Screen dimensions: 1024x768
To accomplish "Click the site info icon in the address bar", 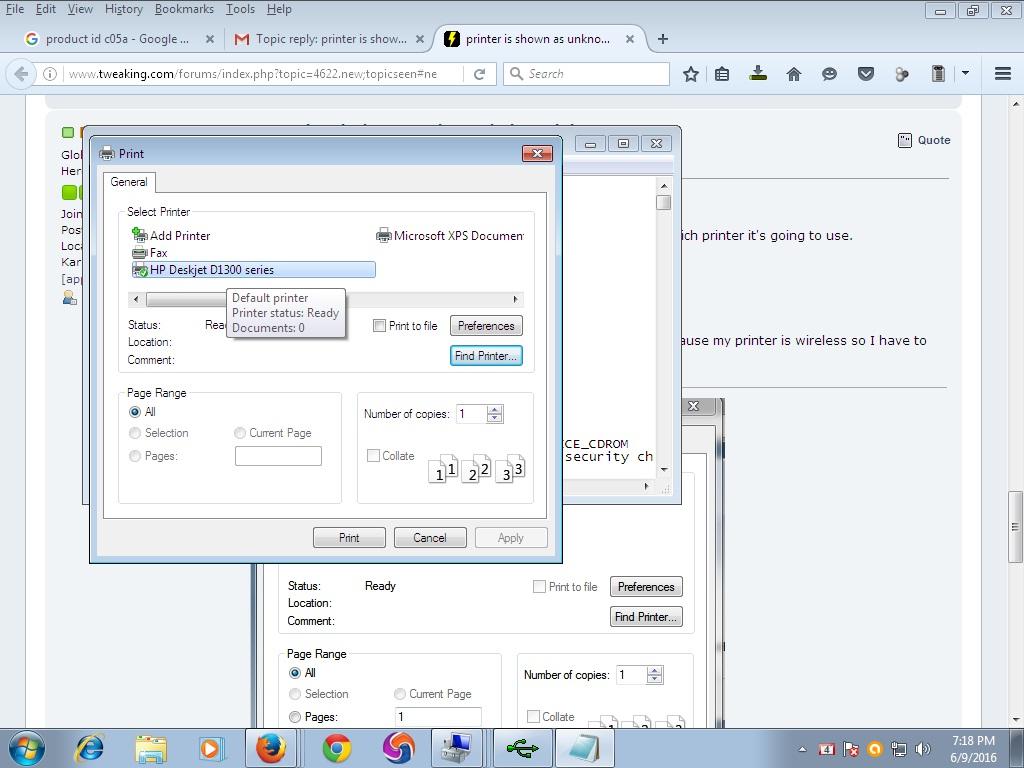I will pos(50,74).
